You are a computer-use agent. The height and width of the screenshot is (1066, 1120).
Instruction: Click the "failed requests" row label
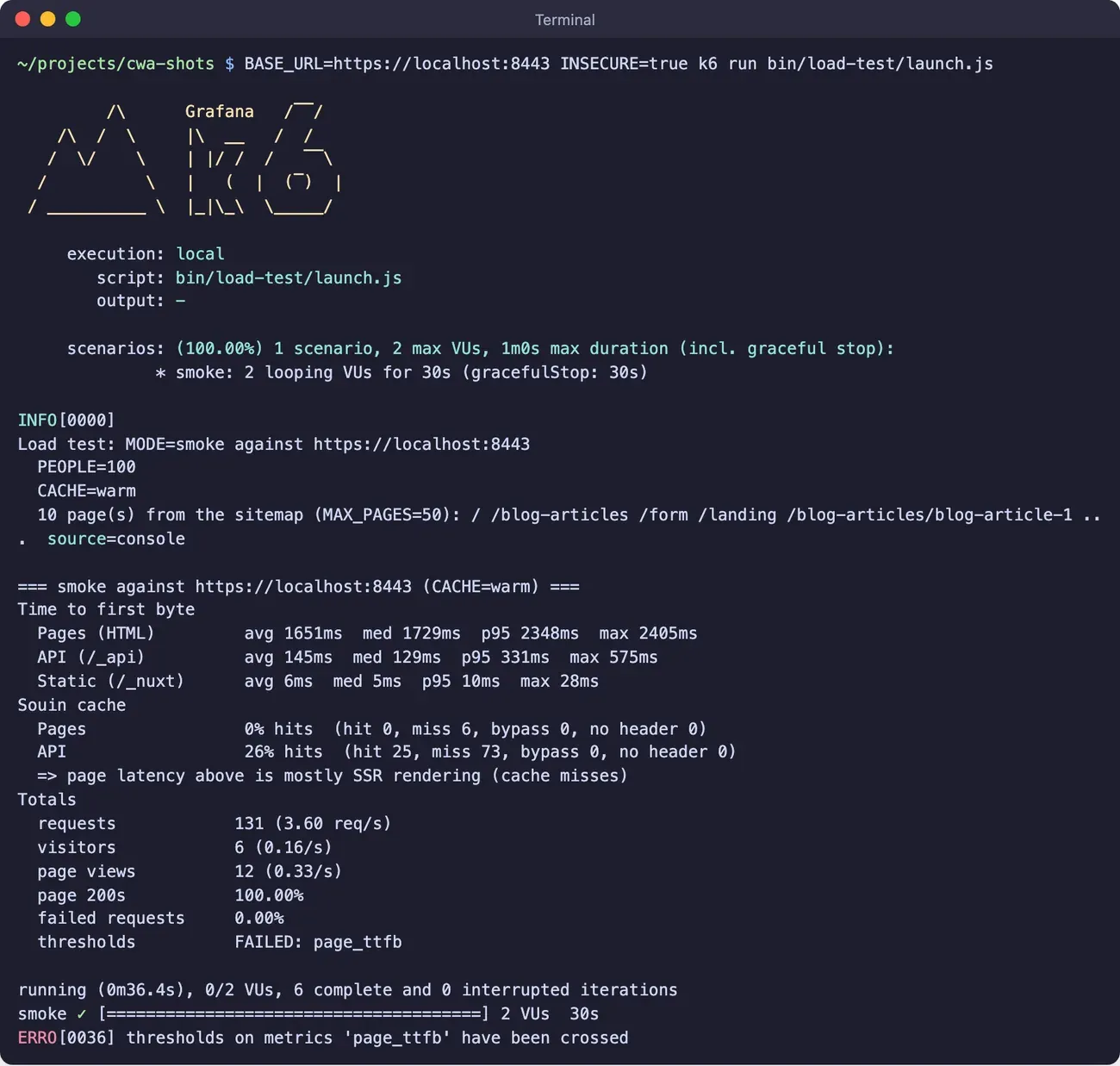110,919
